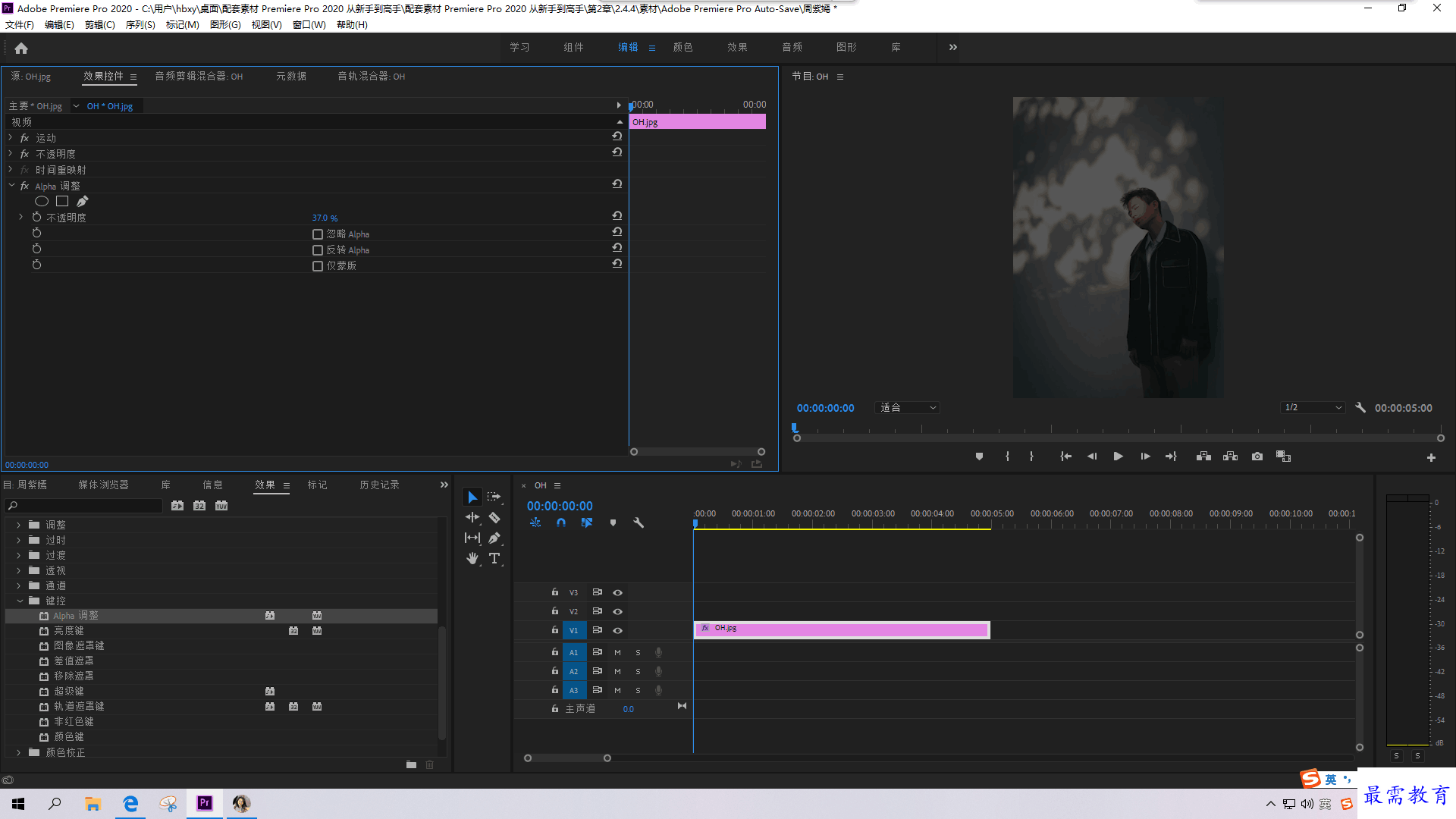Click the Home icon
Screen dimensions: 1456x819
click(x=21, y=48)
